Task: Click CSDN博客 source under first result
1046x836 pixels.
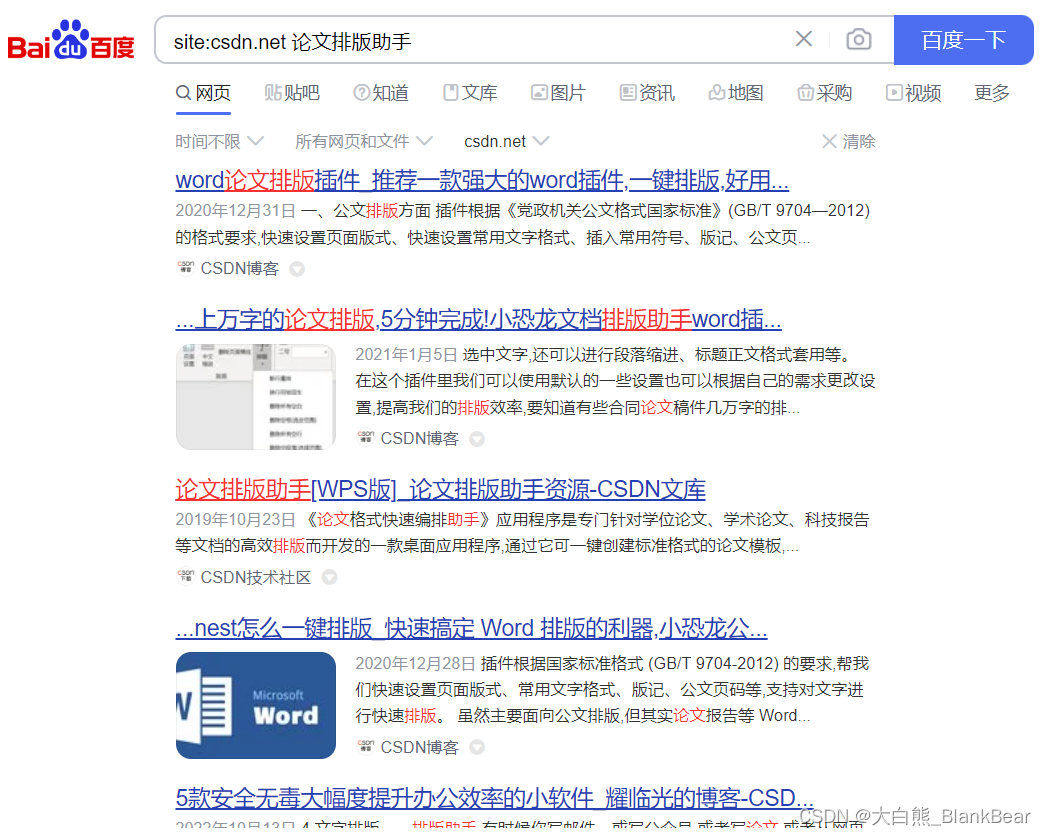Action: click(x=239, y=269)
